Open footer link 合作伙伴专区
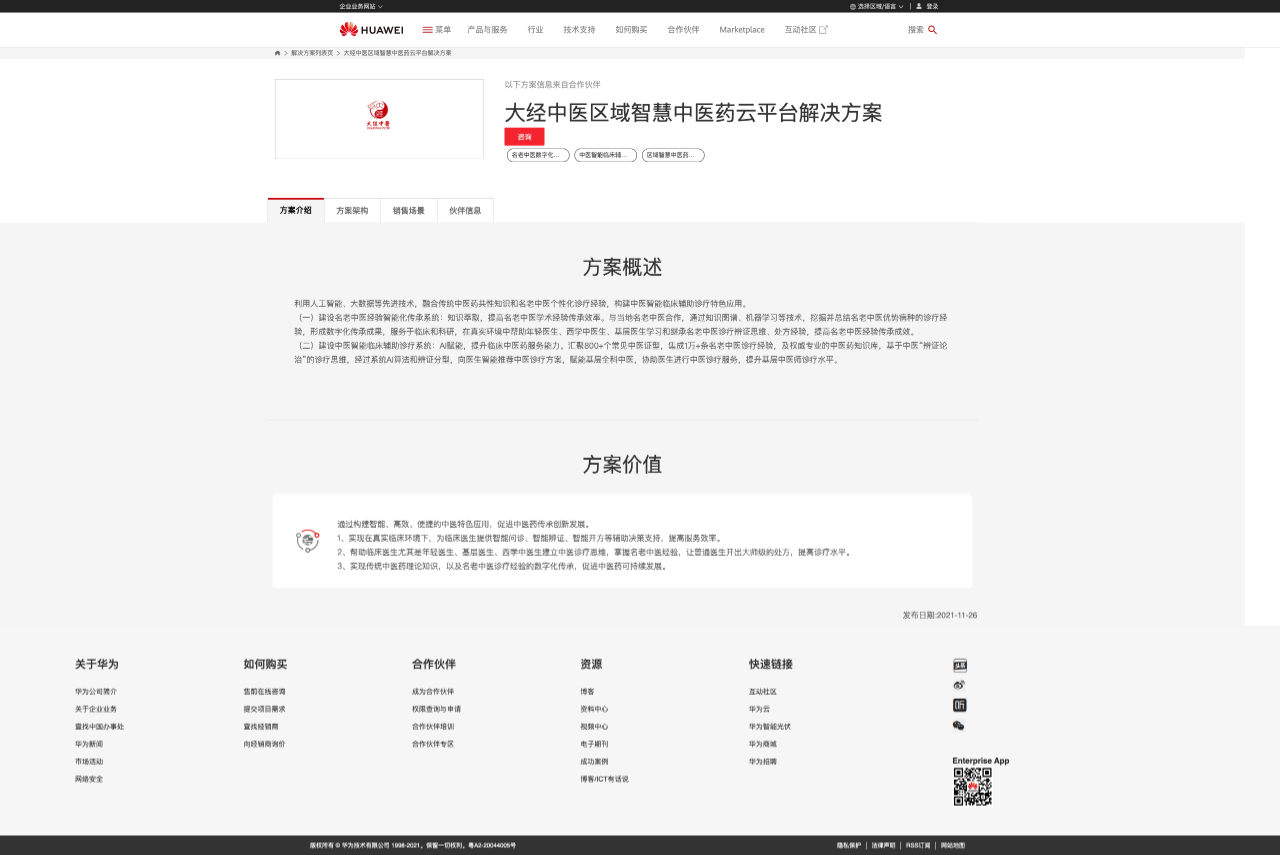This screenshot has width=1280, height=855. [433, 744]
